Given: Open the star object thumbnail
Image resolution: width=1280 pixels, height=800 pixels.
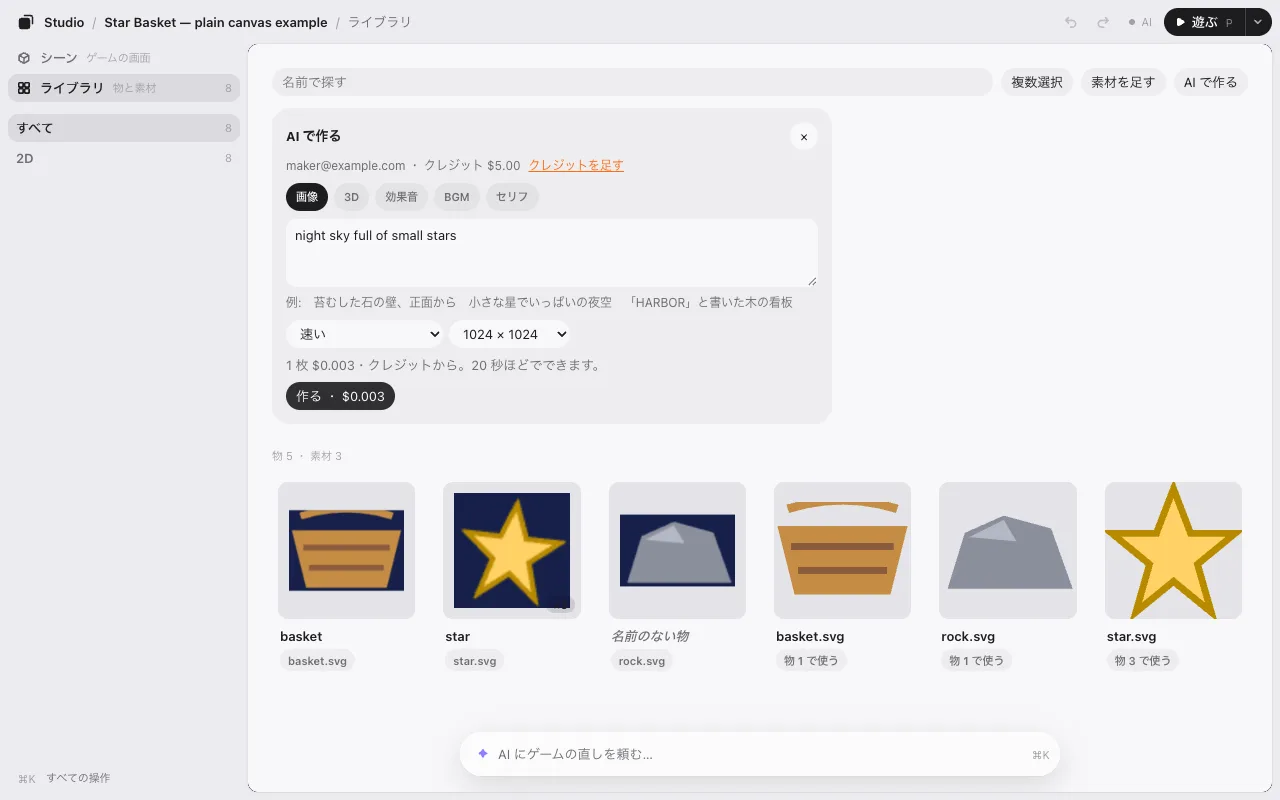Looking at the screenshot, I should (x=512, y=550).
